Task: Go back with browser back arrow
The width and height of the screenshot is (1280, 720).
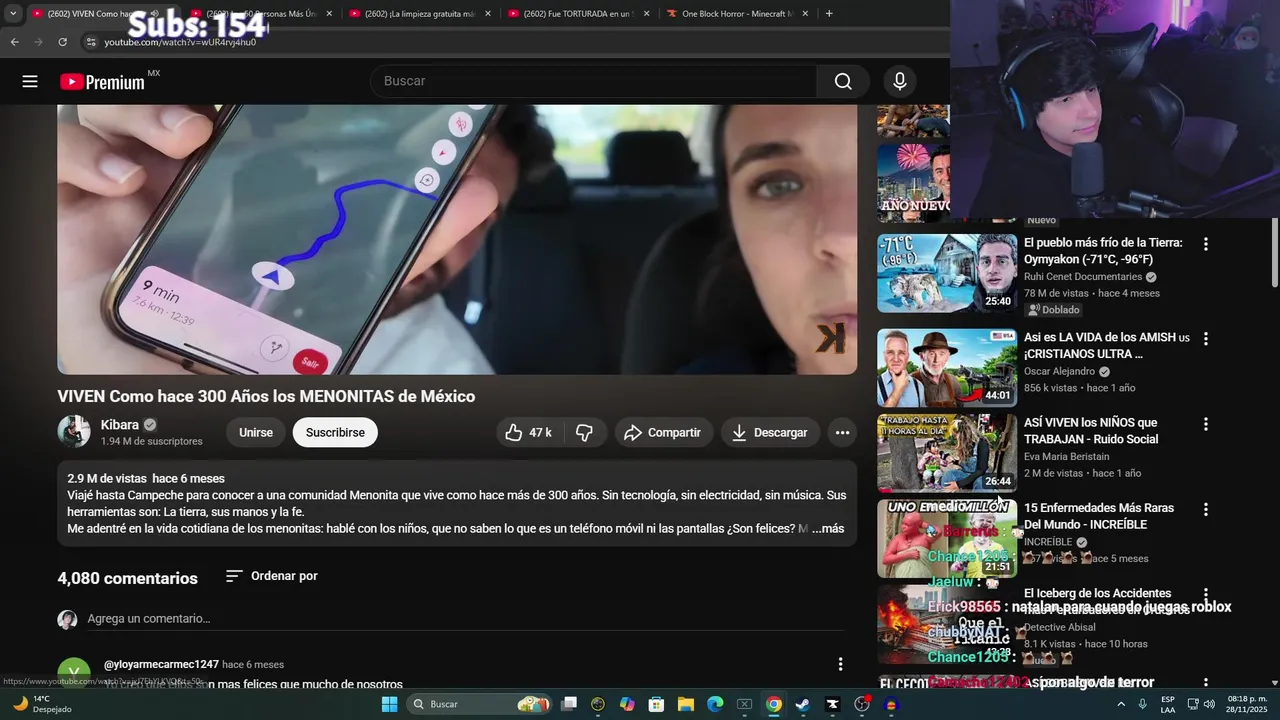Action: [14, 42]
